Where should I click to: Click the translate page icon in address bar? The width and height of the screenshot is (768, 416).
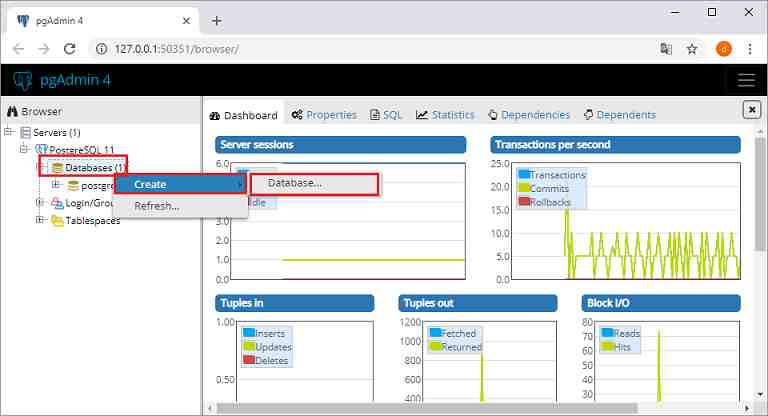point(666,49)
